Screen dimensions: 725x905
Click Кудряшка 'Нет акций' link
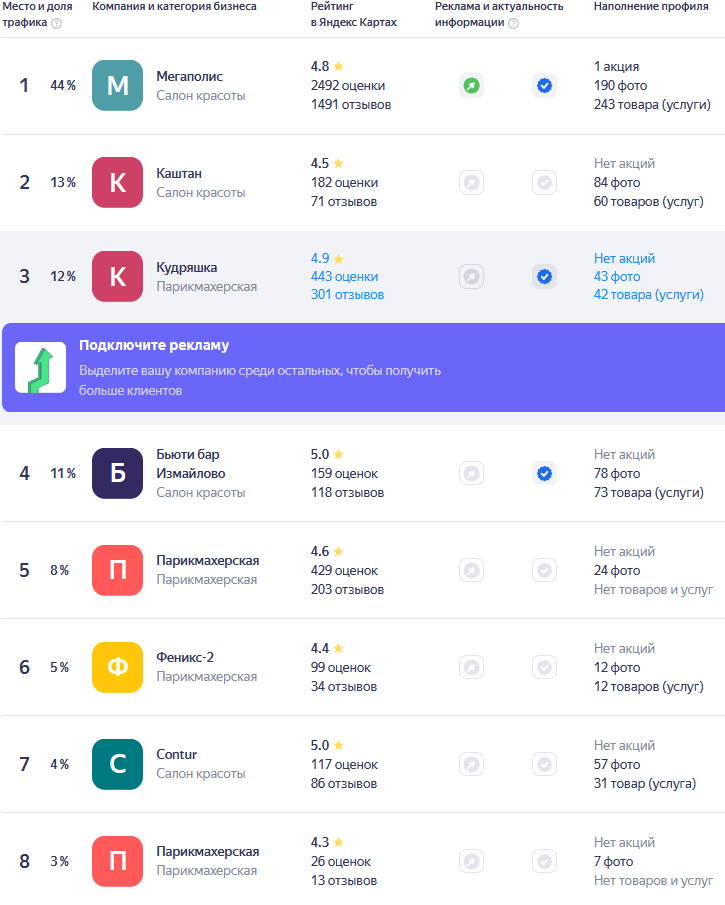tap(624, 259)
